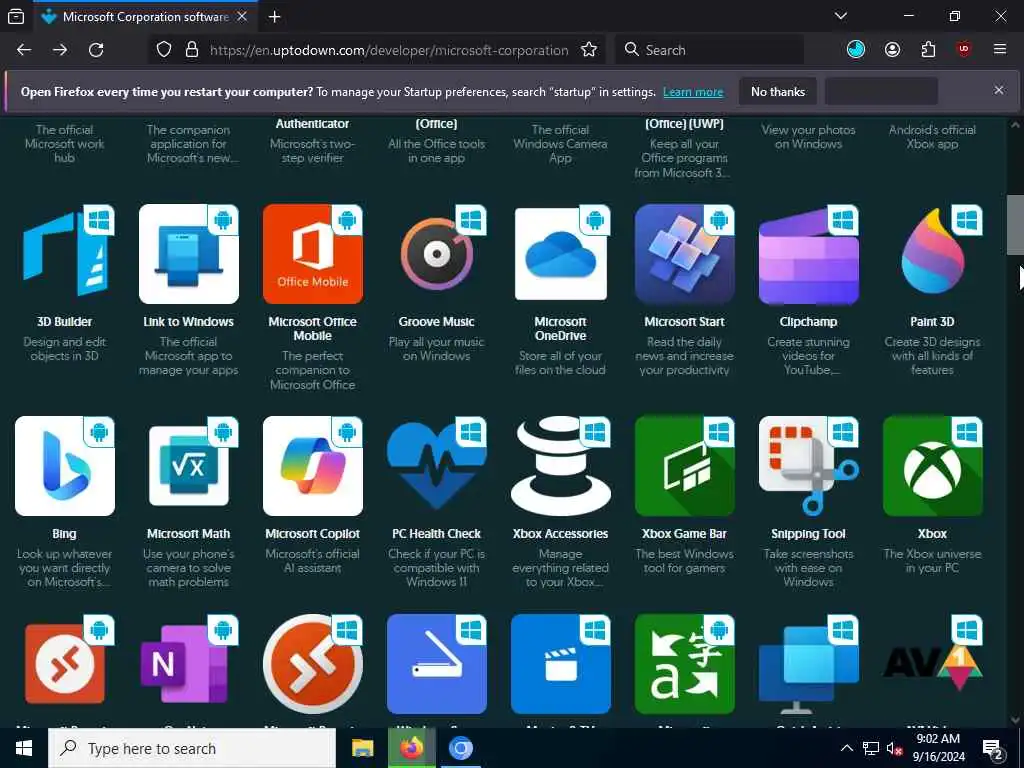Open the 3D Builder app icon

[65, 254]
